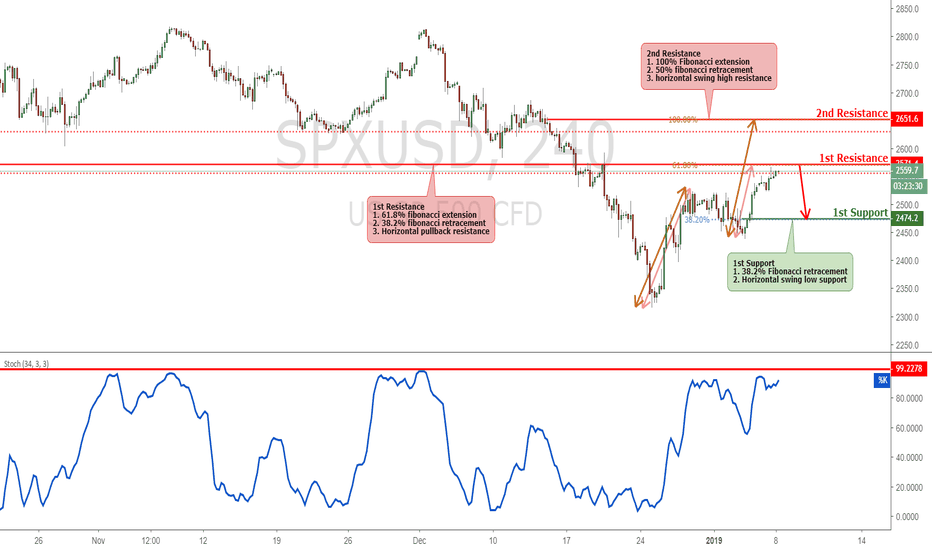Click the 2450.0 price axis label
The height and width of the screenshot is (550, 932).
click(908, 233)
